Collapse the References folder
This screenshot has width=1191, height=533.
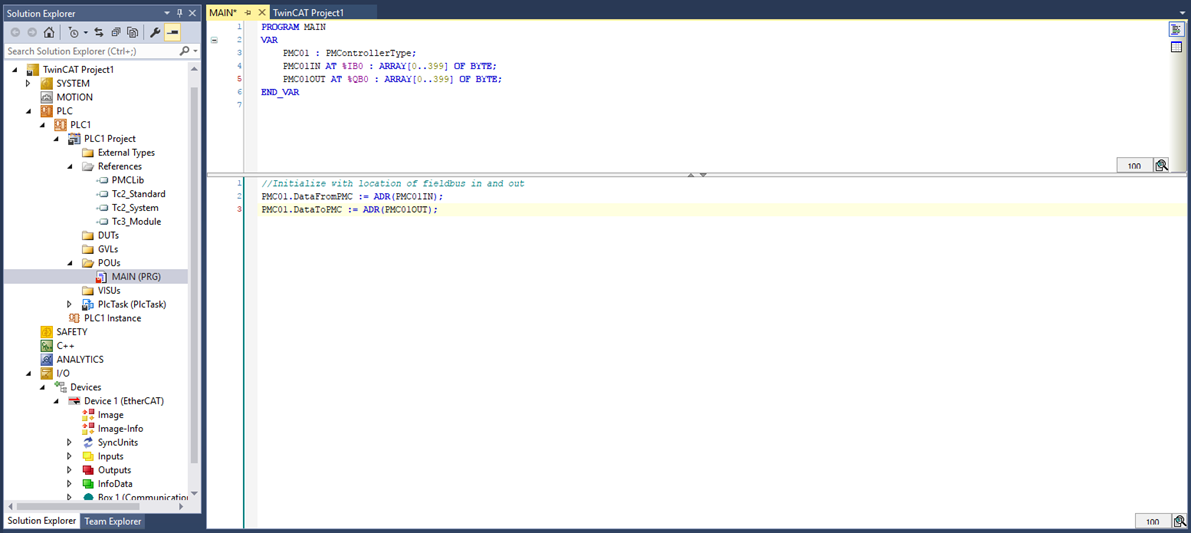pyautogui.click(x=69, y=167)
